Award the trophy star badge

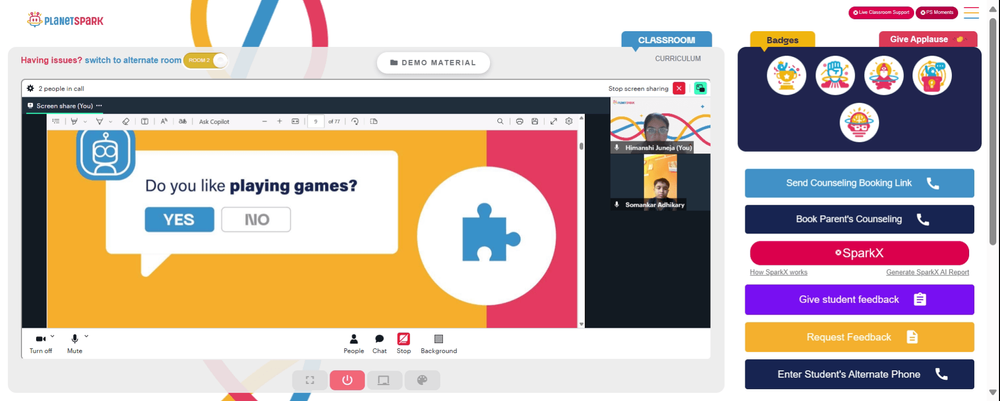(786, 75)
